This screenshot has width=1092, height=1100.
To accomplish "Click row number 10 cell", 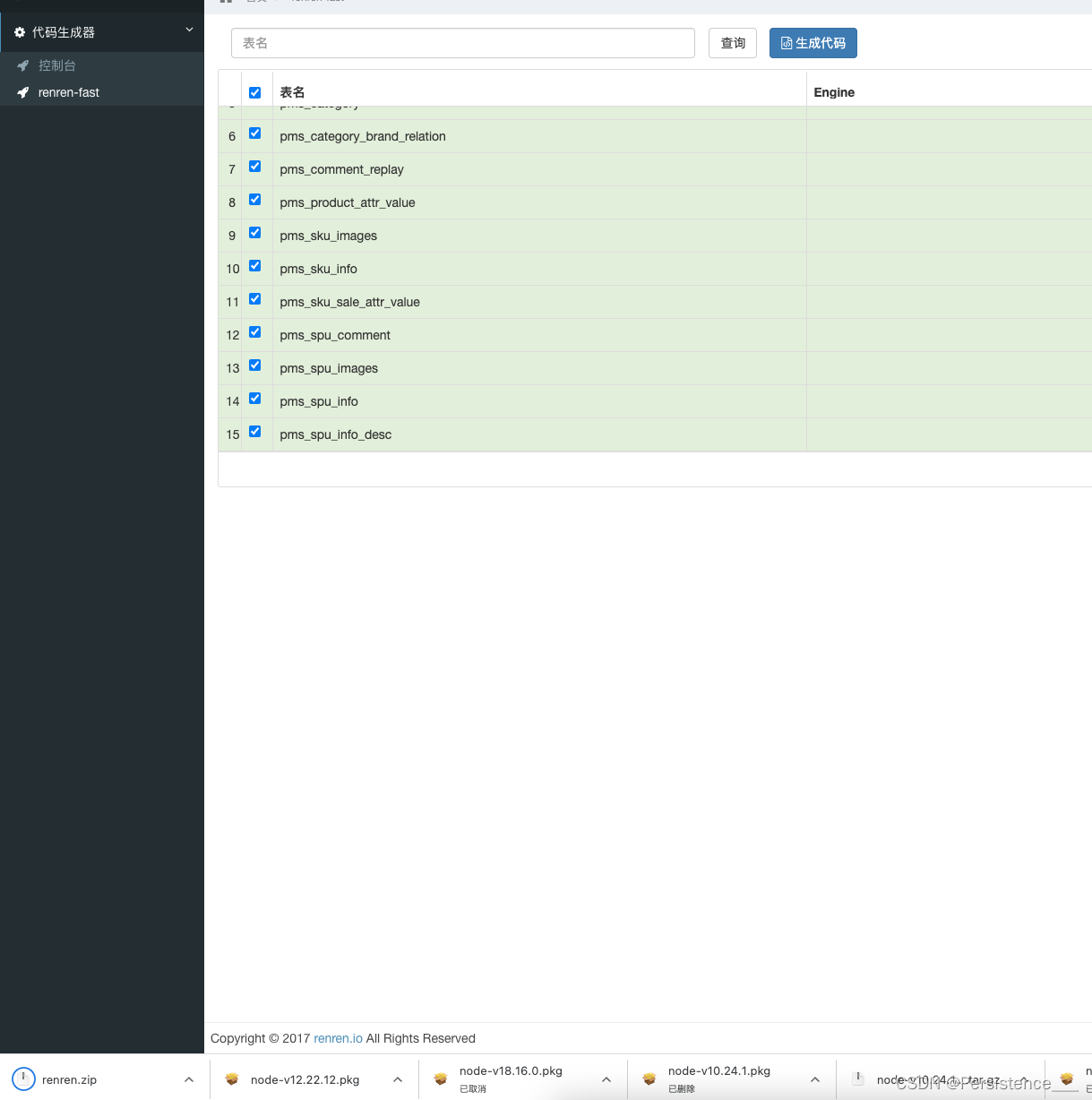I will pyautogui.click(x=231, y=269).
